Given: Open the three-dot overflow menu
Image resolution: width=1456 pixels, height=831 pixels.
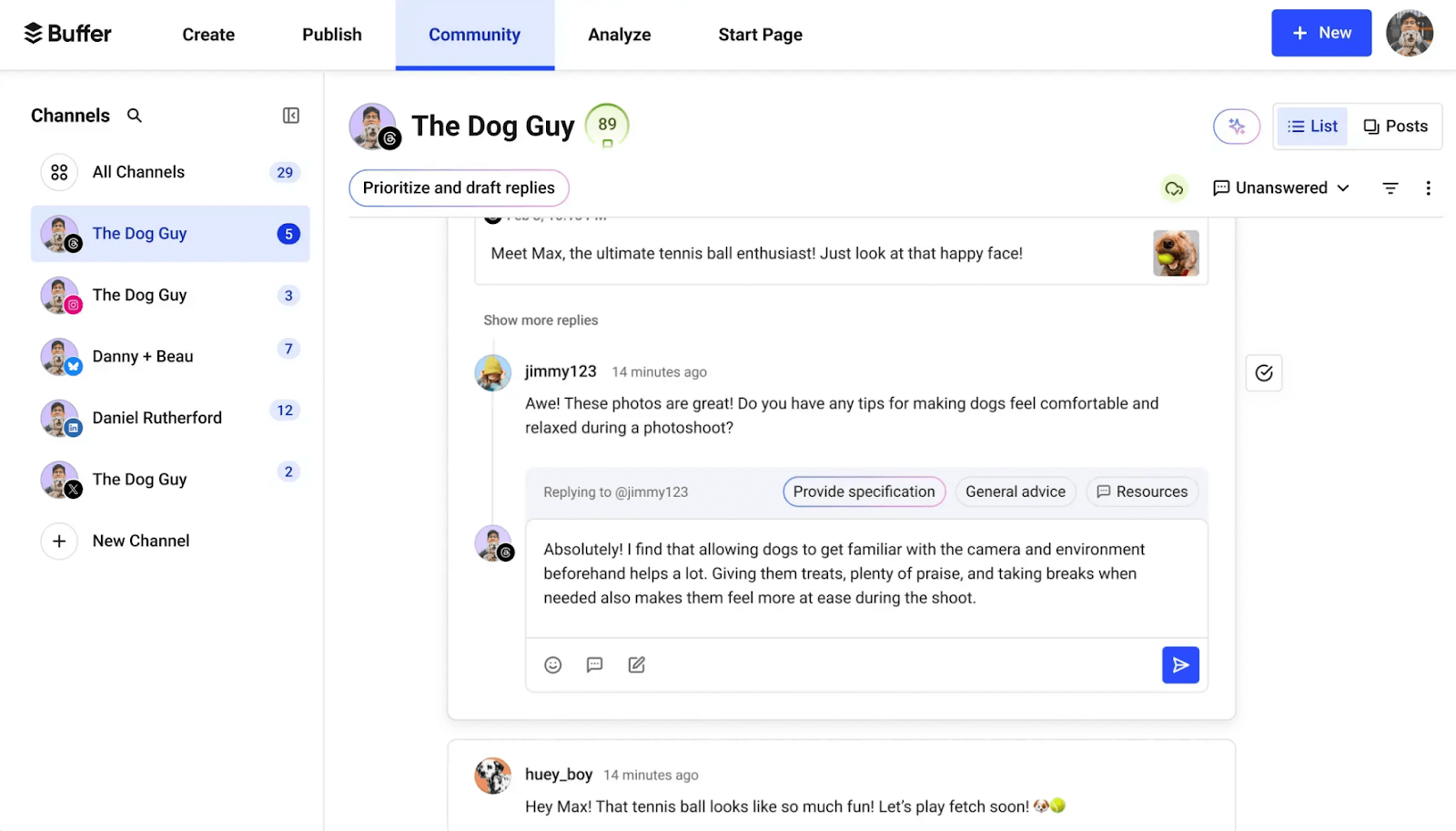Looking at the screenshot, I should pyautogui.click(x=1428, y=187).
